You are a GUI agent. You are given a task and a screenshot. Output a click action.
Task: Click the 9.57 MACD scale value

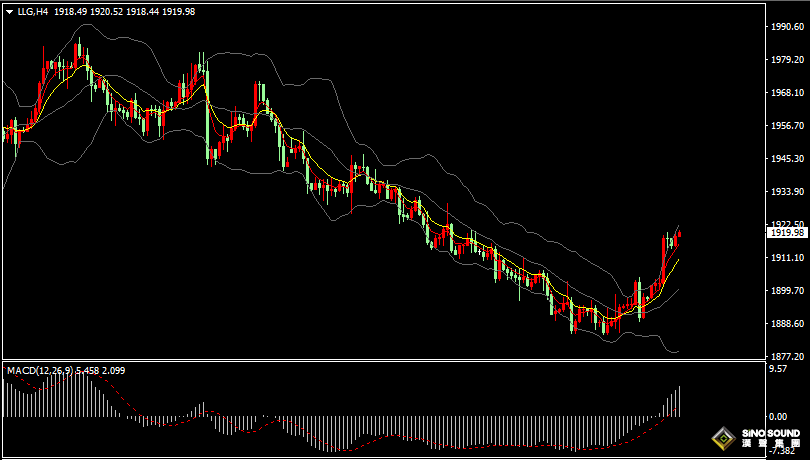point(776,369)
